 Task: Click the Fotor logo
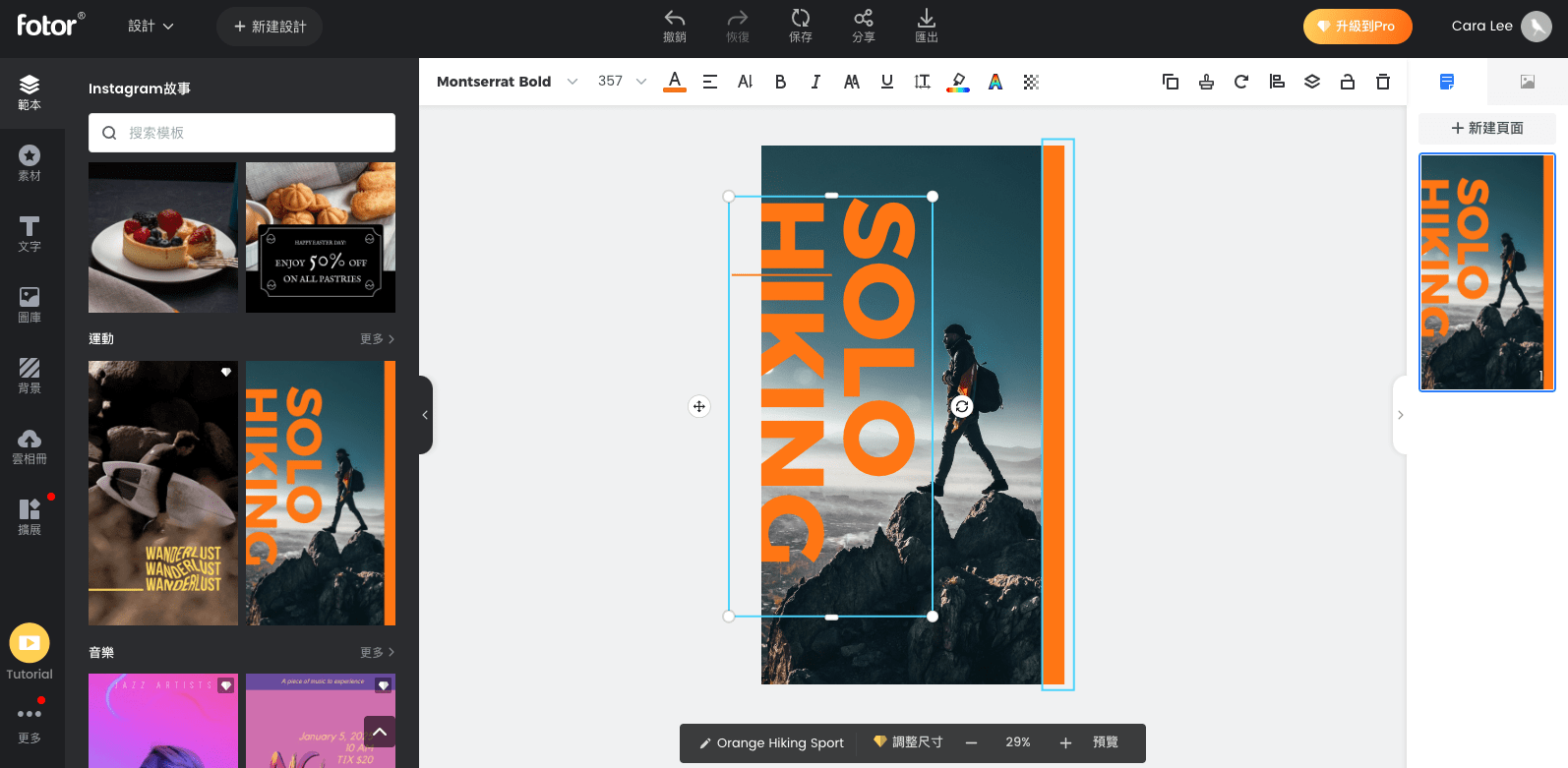click(50, 25)
